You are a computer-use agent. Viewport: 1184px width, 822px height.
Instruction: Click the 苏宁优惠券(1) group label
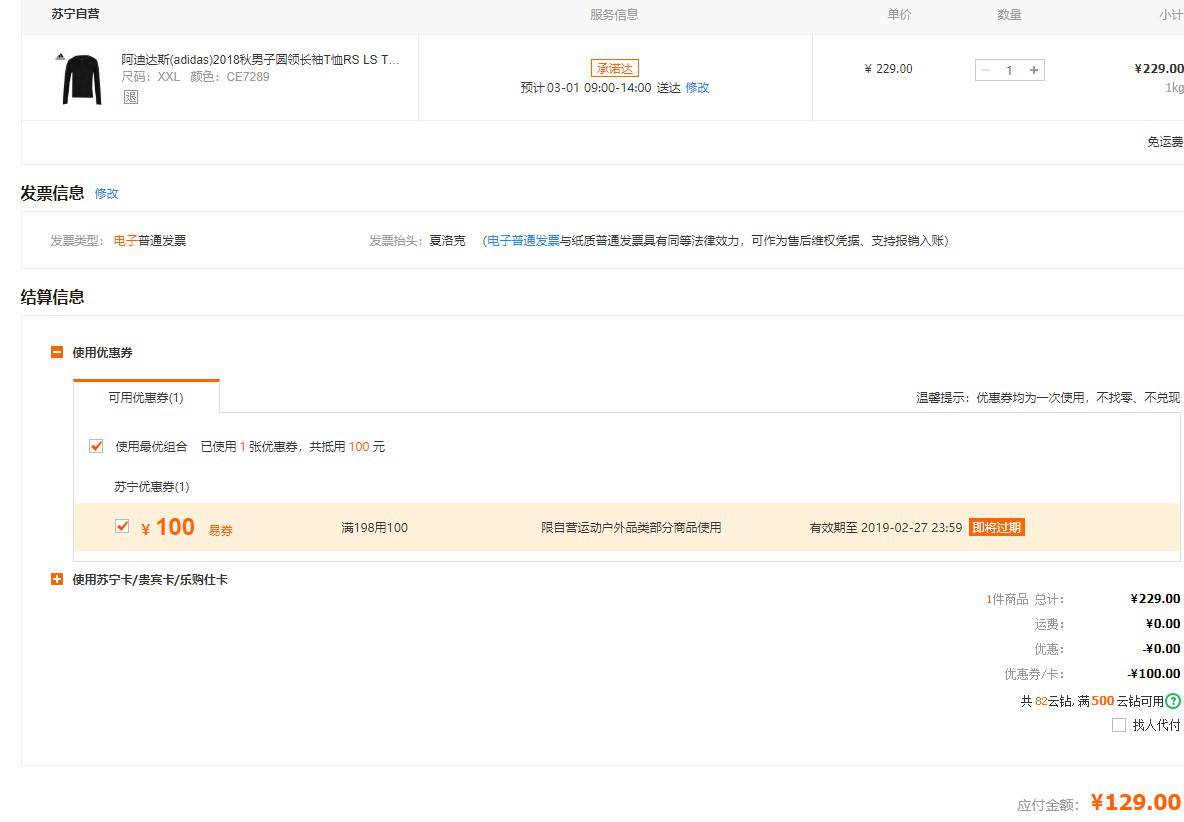152,487
